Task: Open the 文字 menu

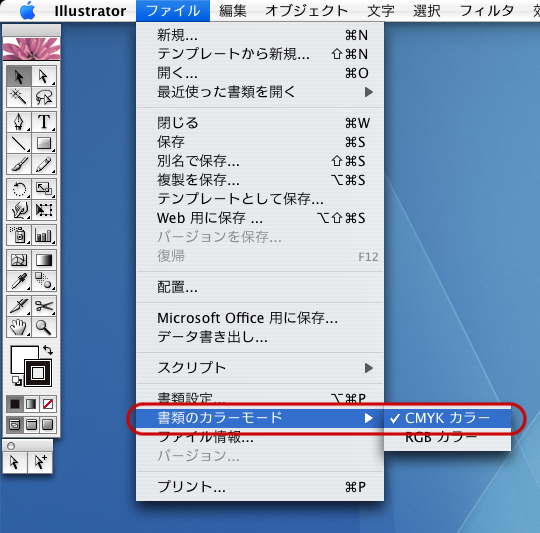Action: coord(381,11)
